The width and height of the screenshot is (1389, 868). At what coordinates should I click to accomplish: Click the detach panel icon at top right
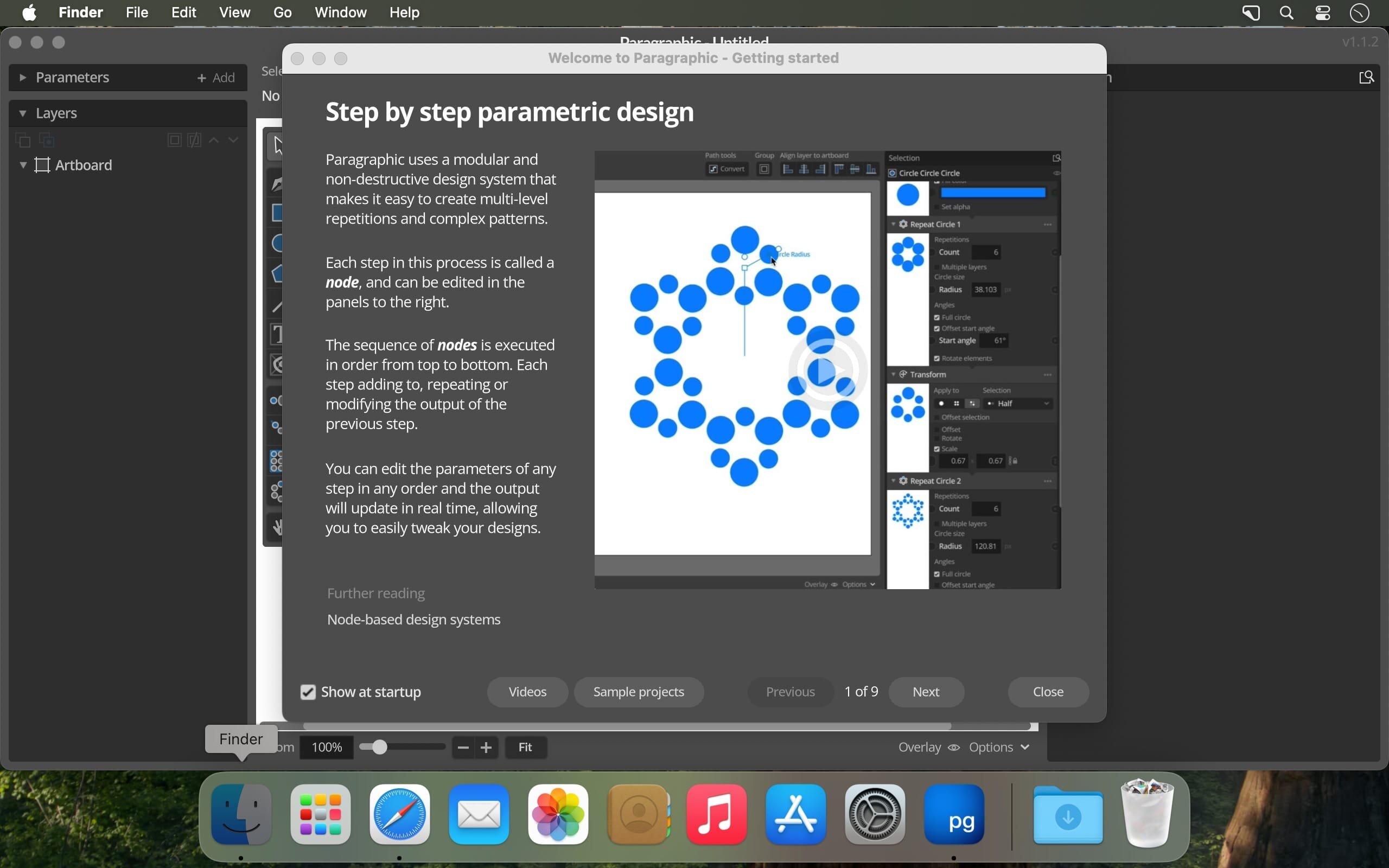pos(1367,78)
